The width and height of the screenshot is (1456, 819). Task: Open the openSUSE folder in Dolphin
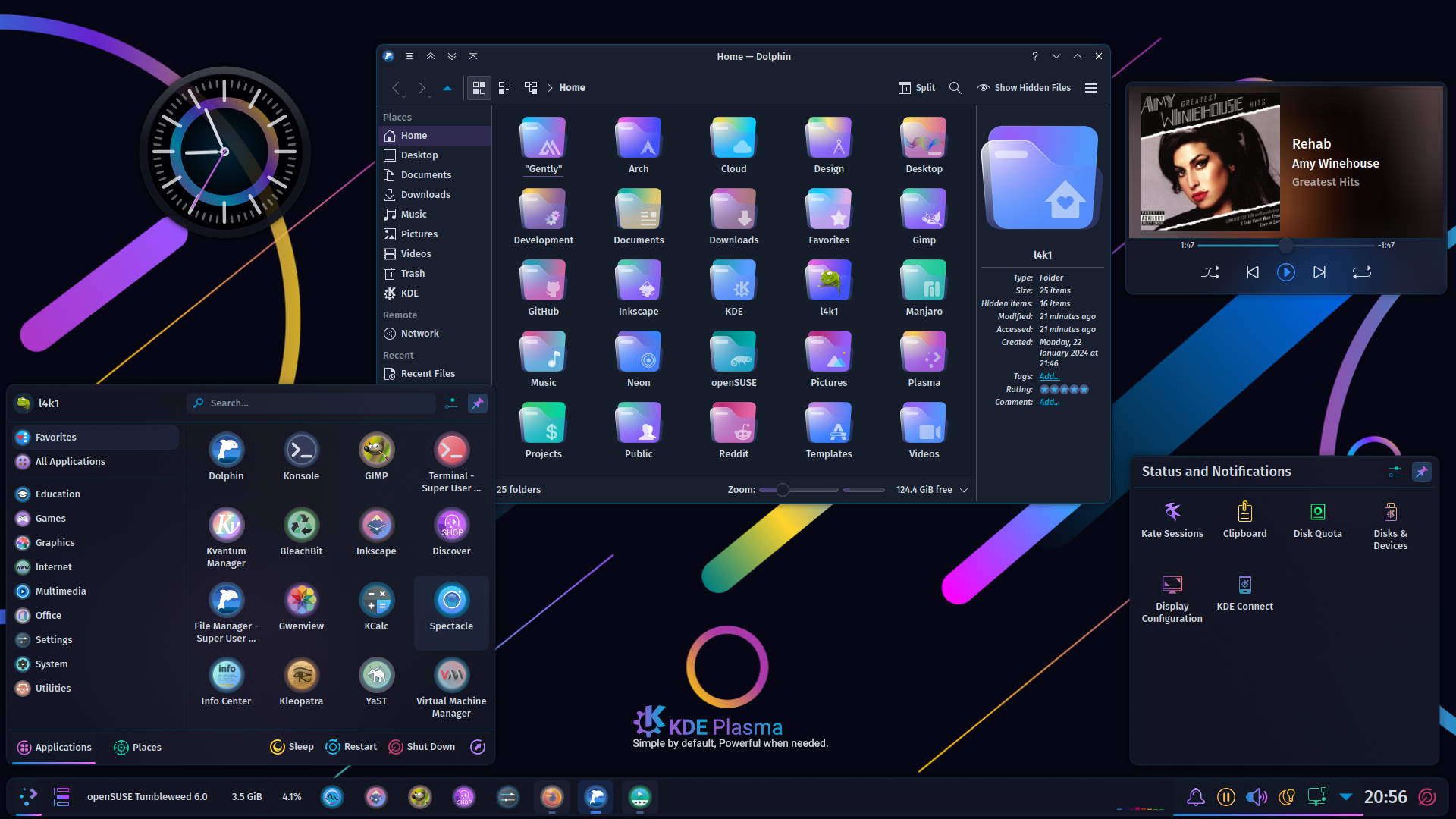coord(734,359)
